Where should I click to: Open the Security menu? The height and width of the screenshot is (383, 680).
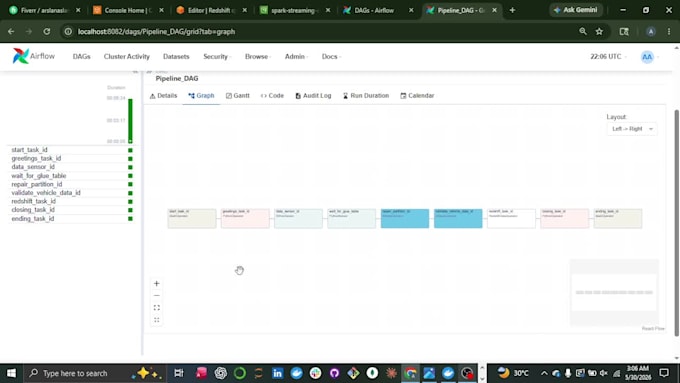tap(216, 56)
